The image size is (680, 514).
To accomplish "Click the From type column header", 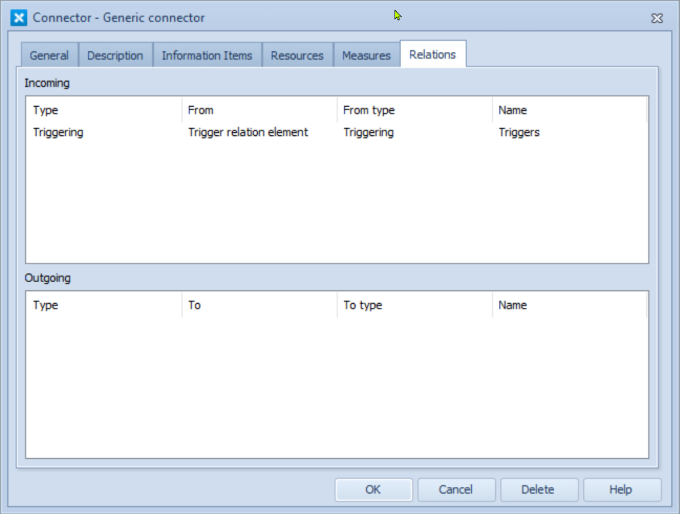I will tap(414, 110).
